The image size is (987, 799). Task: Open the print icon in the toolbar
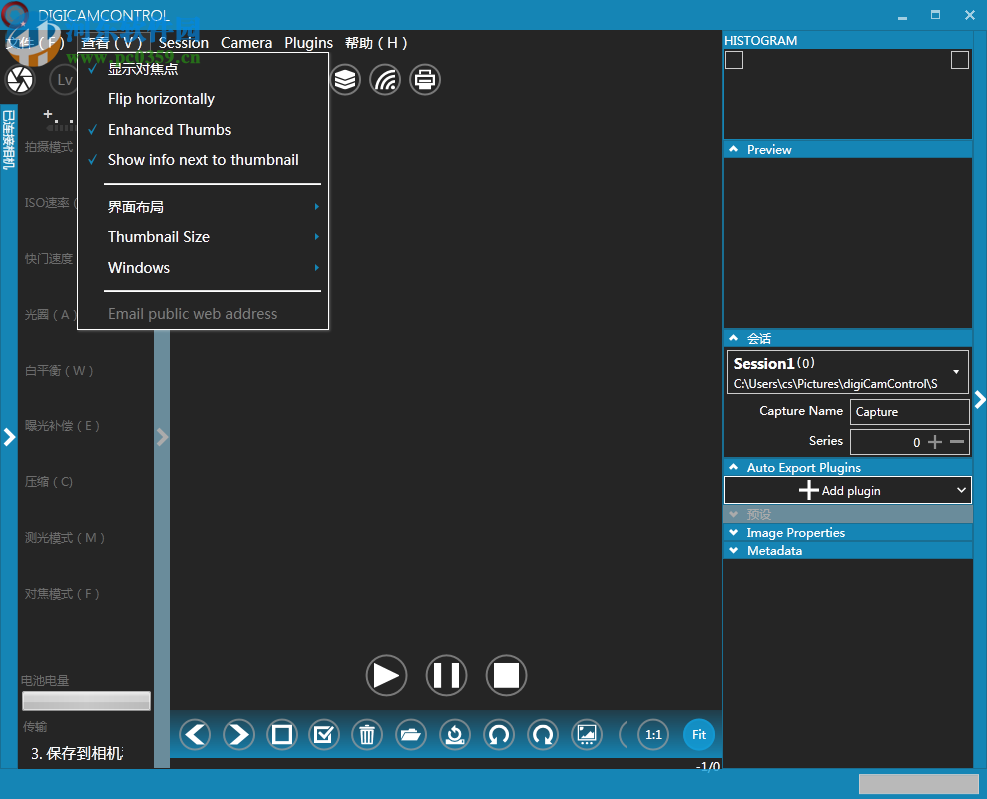tap(424, 79)
